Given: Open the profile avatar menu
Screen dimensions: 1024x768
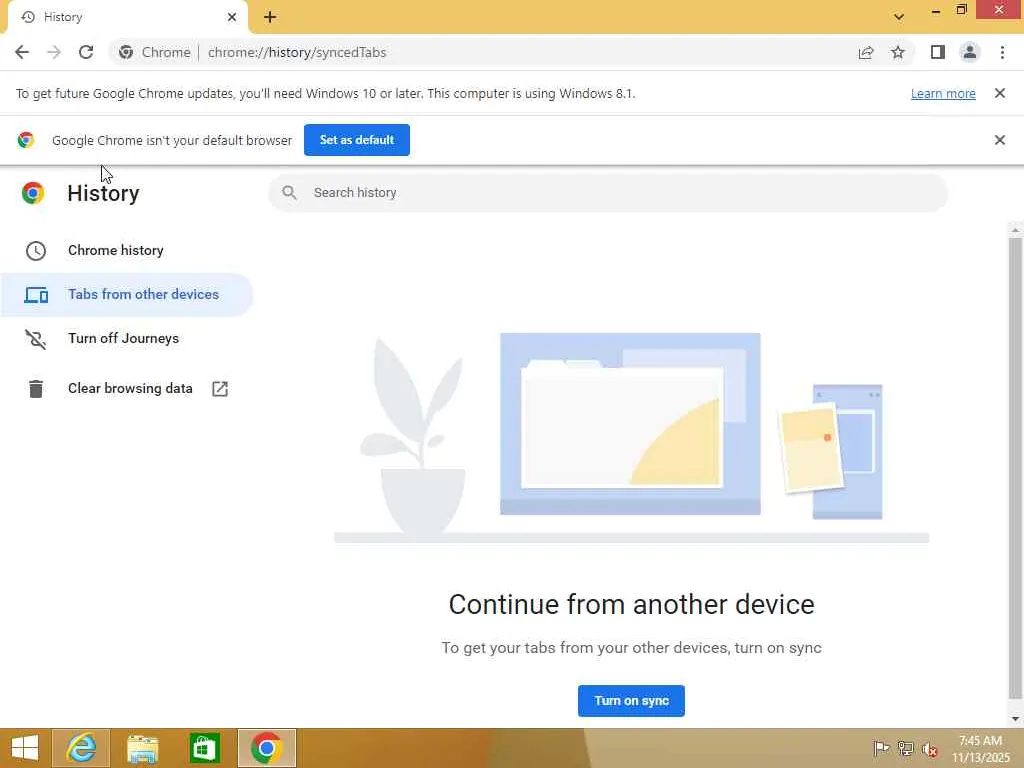Looking at the screenshot, I should tap(970, 52).
